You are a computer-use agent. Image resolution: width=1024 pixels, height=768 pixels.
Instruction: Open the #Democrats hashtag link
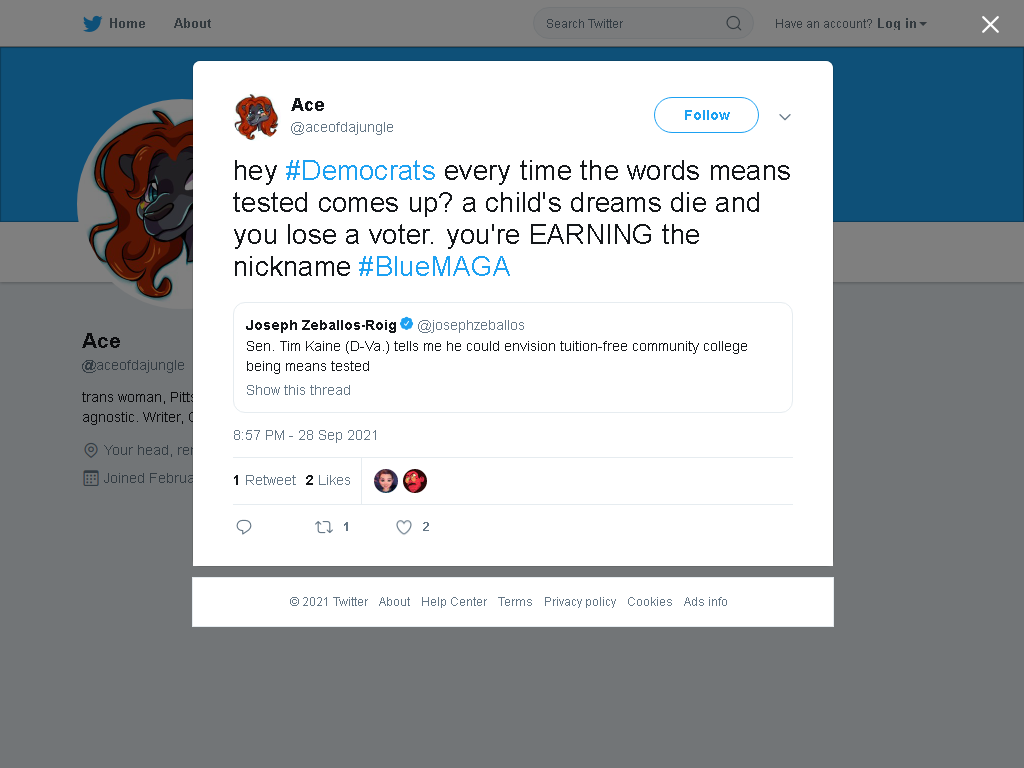pos(360,170)
